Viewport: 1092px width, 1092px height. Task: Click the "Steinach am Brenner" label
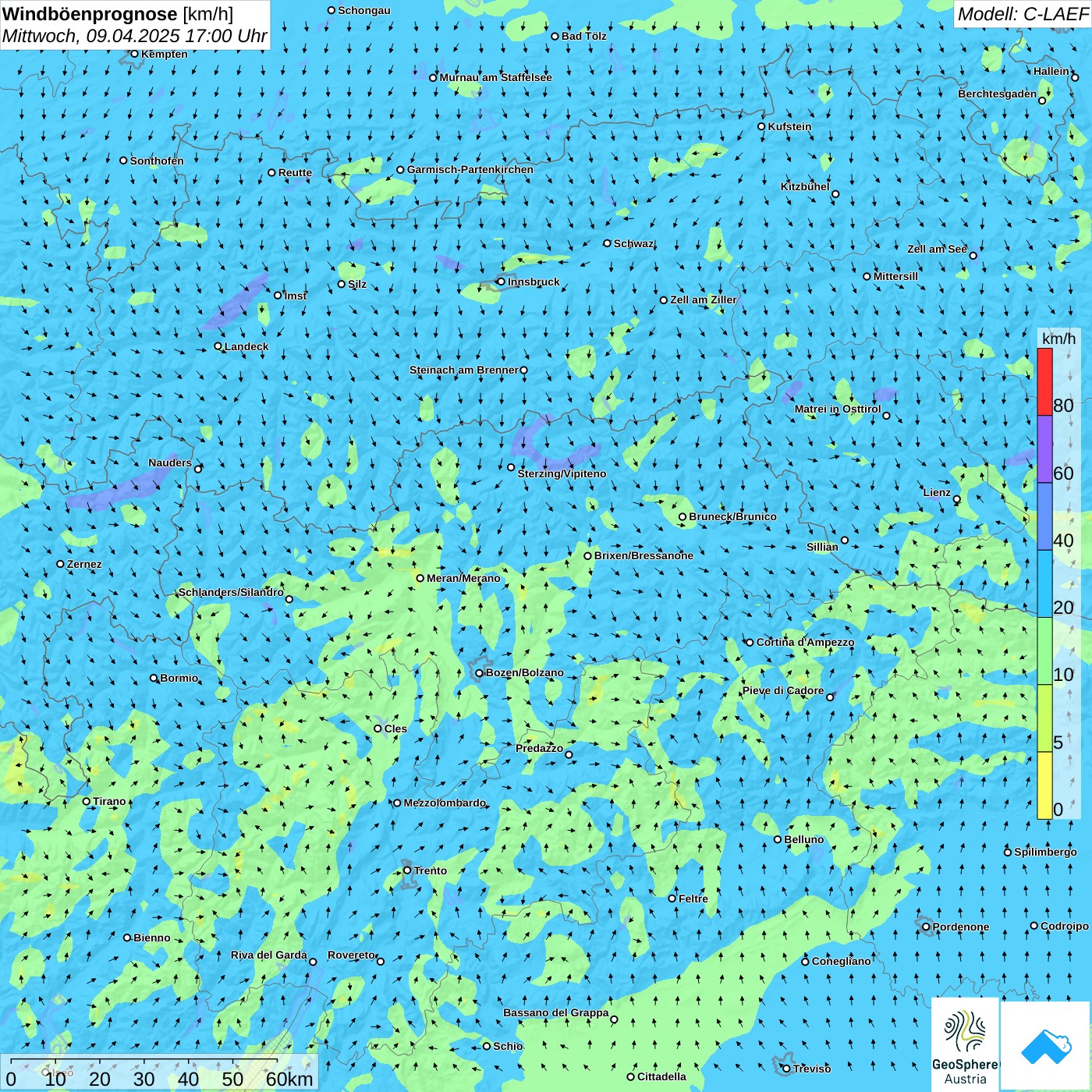tap(464, 370)
